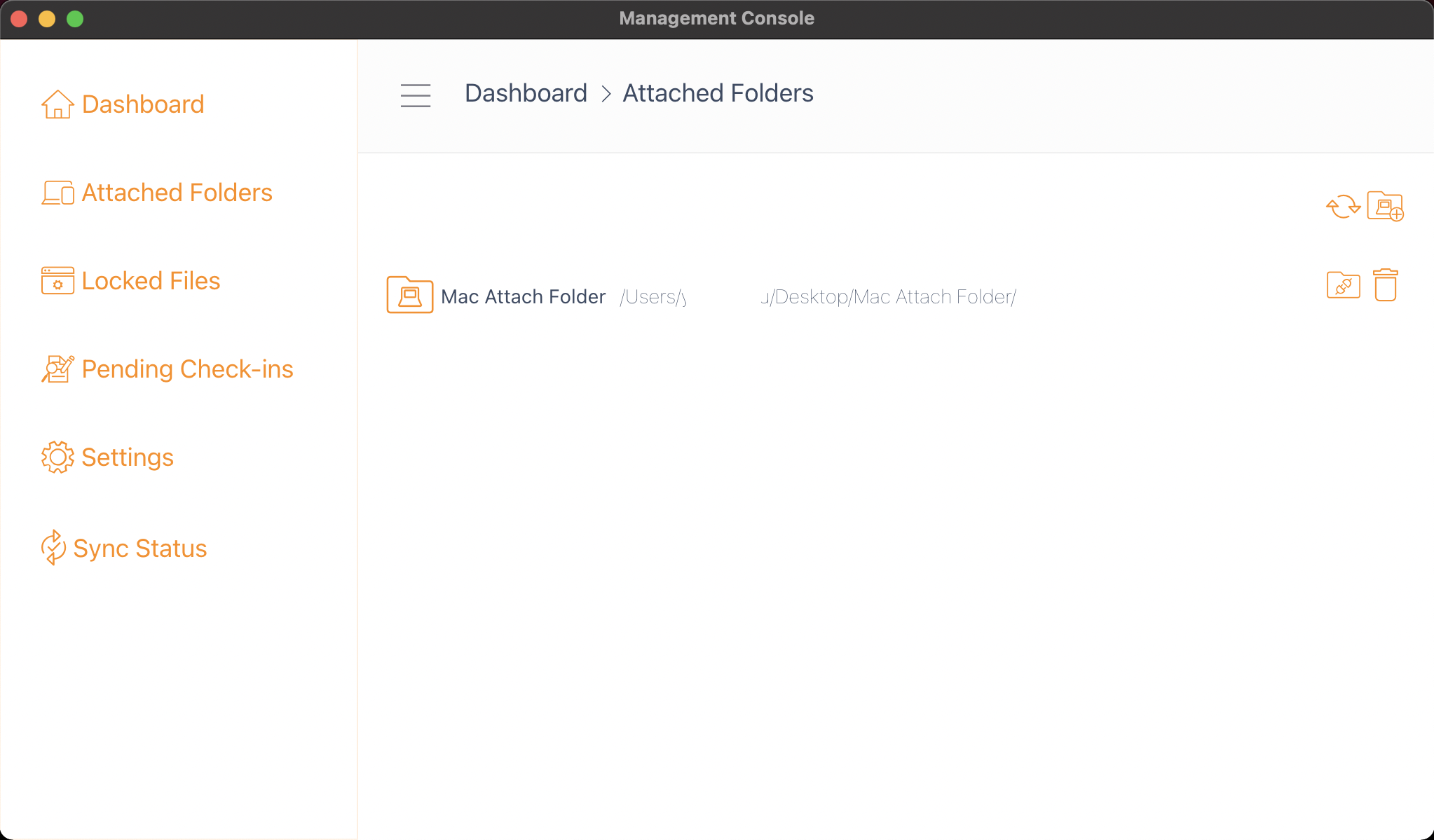Expand the Mac Attach Folder entry
1434x840 pixels.
(409, 295)
